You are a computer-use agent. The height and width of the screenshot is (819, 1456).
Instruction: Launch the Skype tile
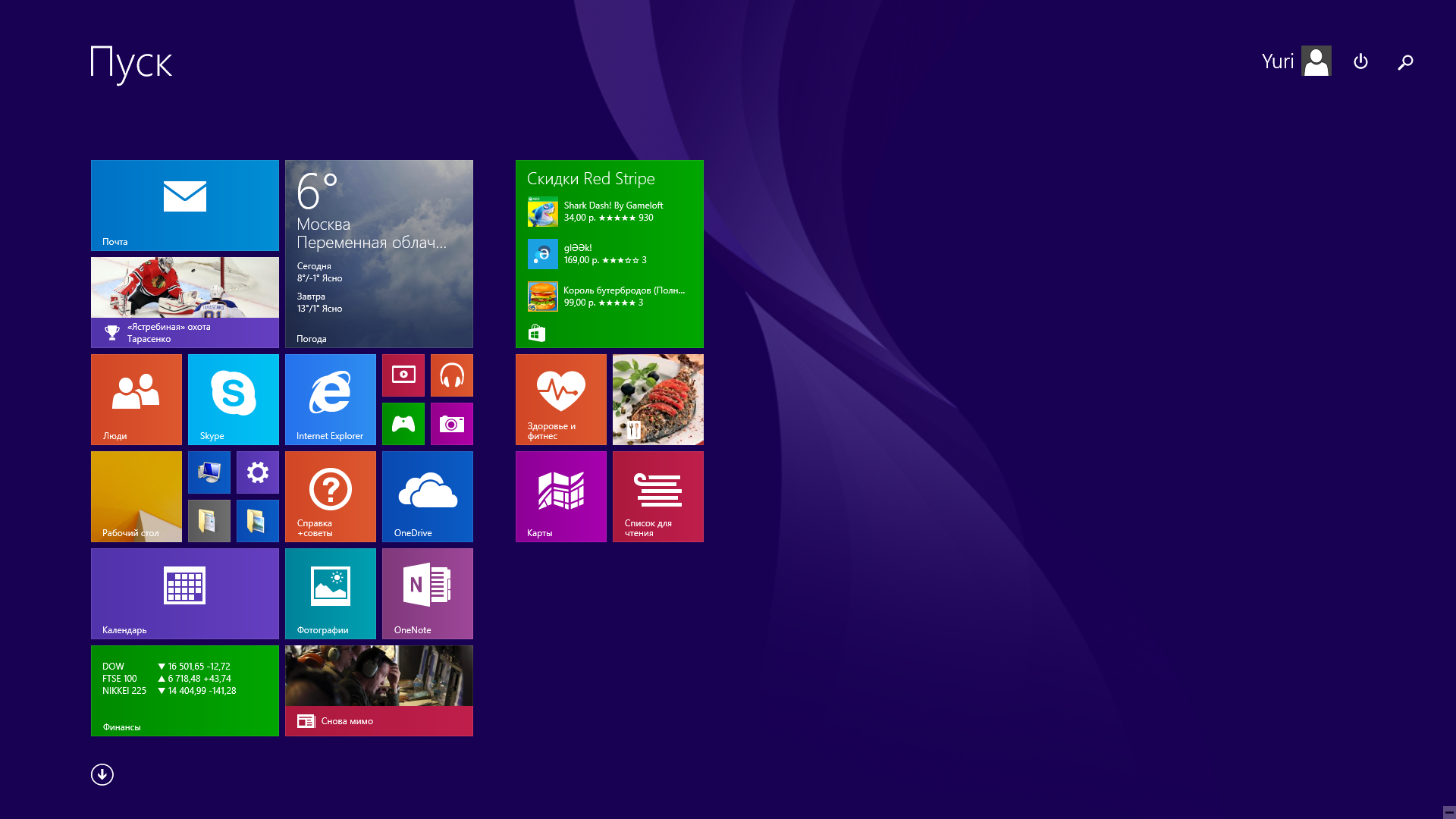234,400
